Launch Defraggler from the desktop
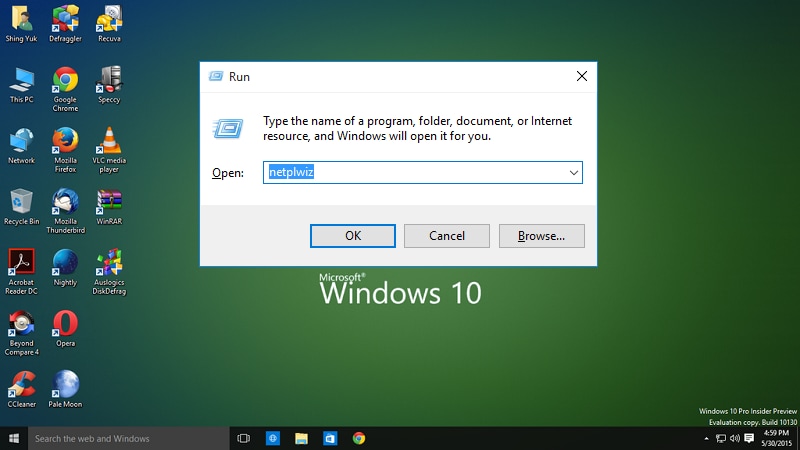800x450 pixels. click(65, 24)
